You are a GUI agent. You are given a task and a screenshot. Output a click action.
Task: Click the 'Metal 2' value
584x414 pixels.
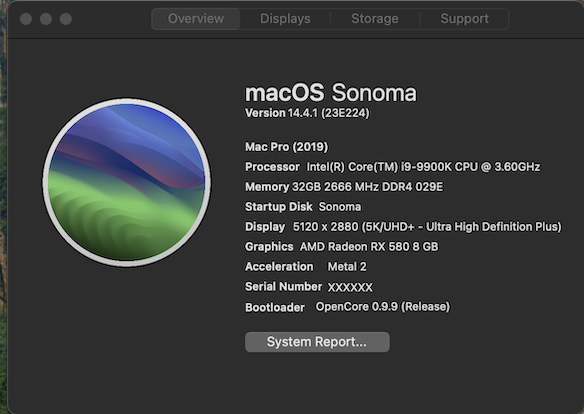click(x=347, y=267)
